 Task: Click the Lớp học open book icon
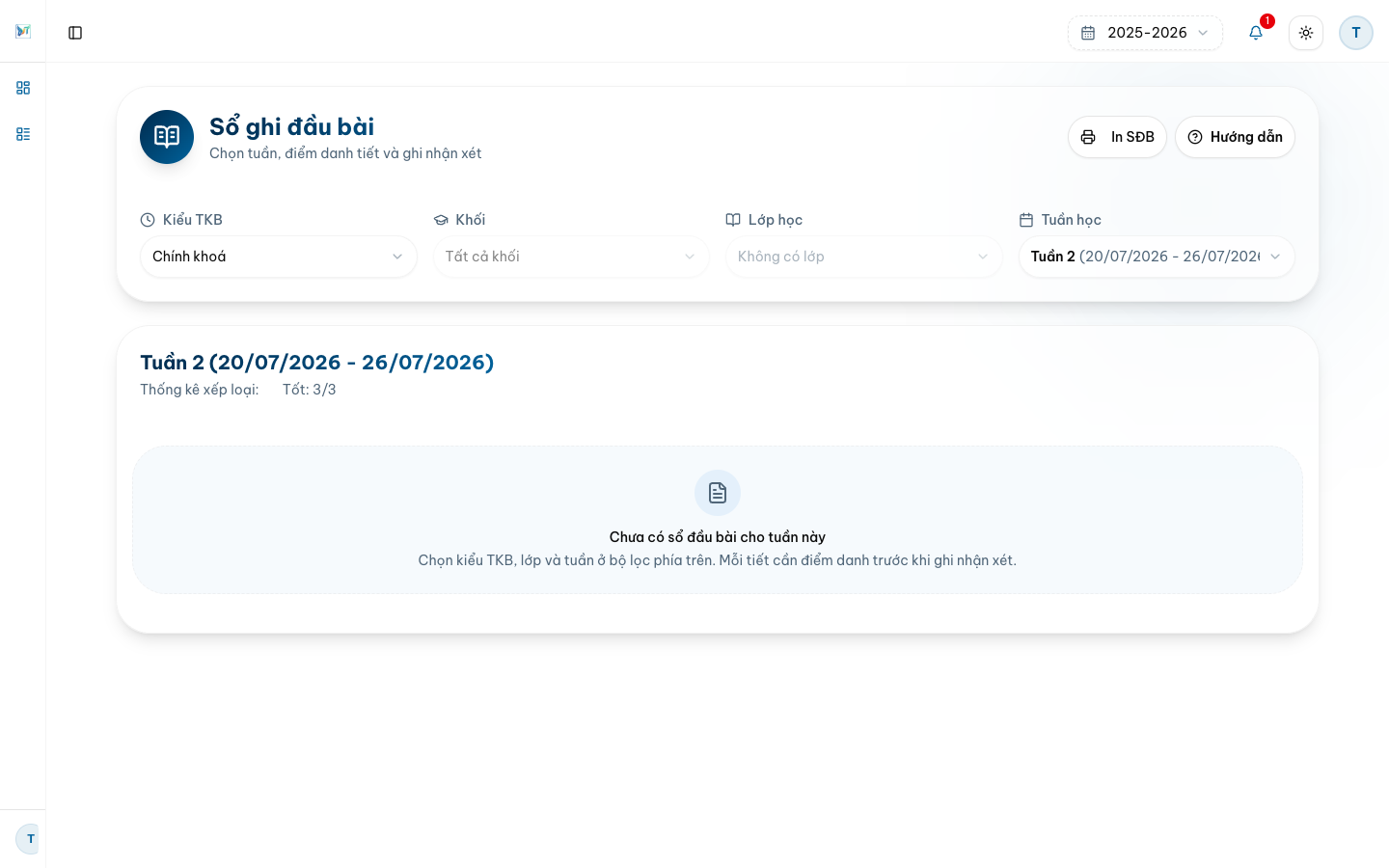pos(733,220)
